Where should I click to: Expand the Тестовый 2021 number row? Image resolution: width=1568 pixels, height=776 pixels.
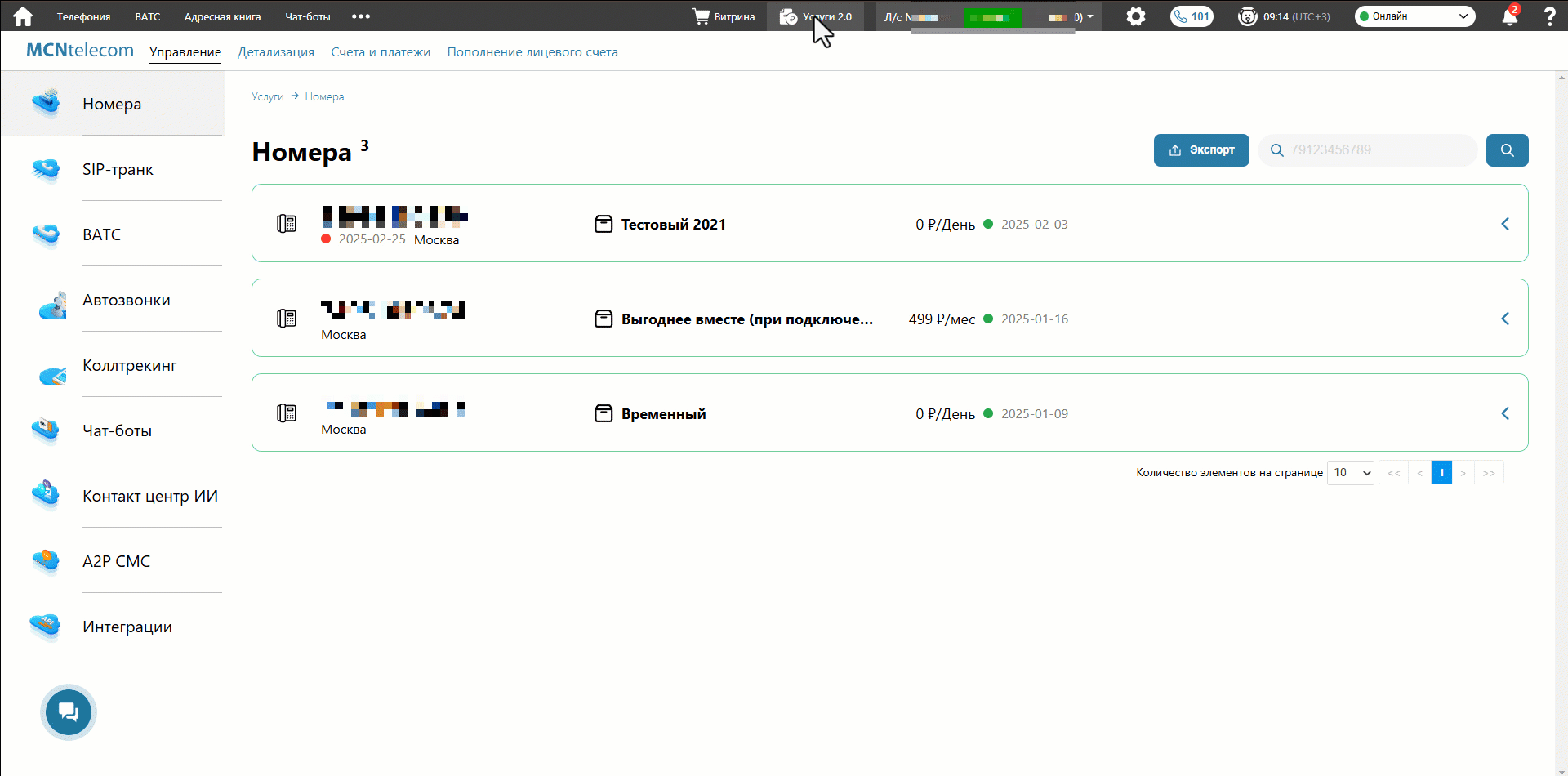[1504, 224]
